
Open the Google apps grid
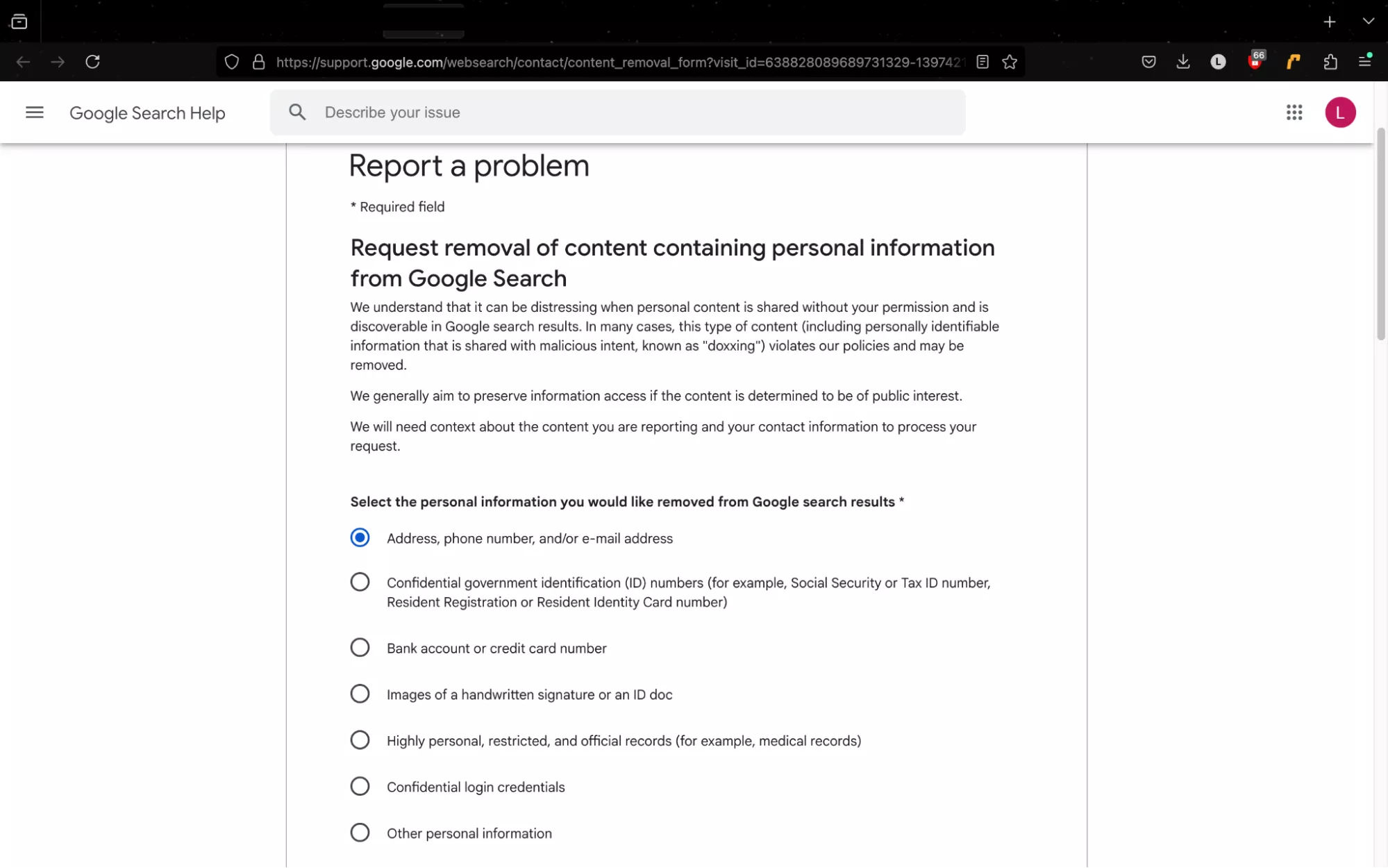pos(1294,112)
